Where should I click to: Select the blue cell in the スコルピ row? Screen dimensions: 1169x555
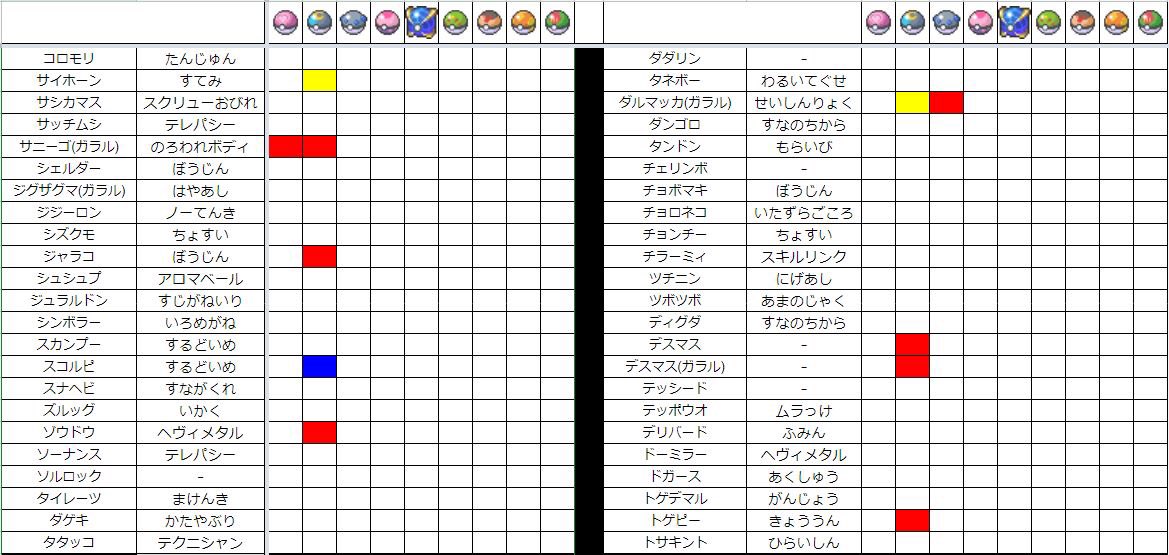(320, 366)
